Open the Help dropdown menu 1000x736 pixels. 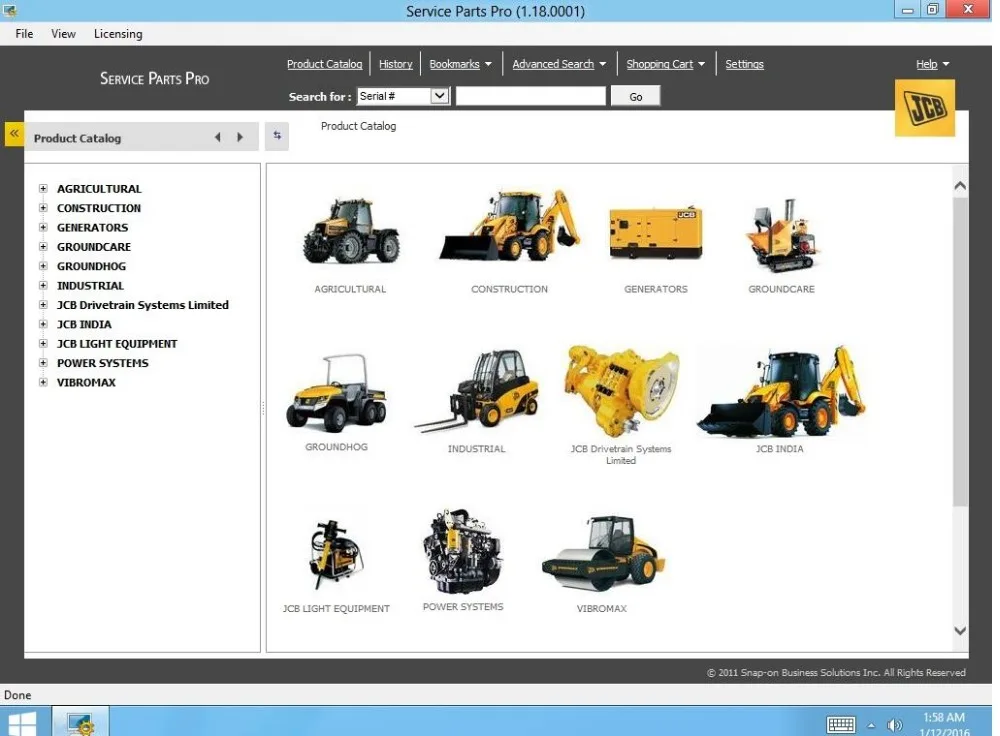click(x=932, y=64)
